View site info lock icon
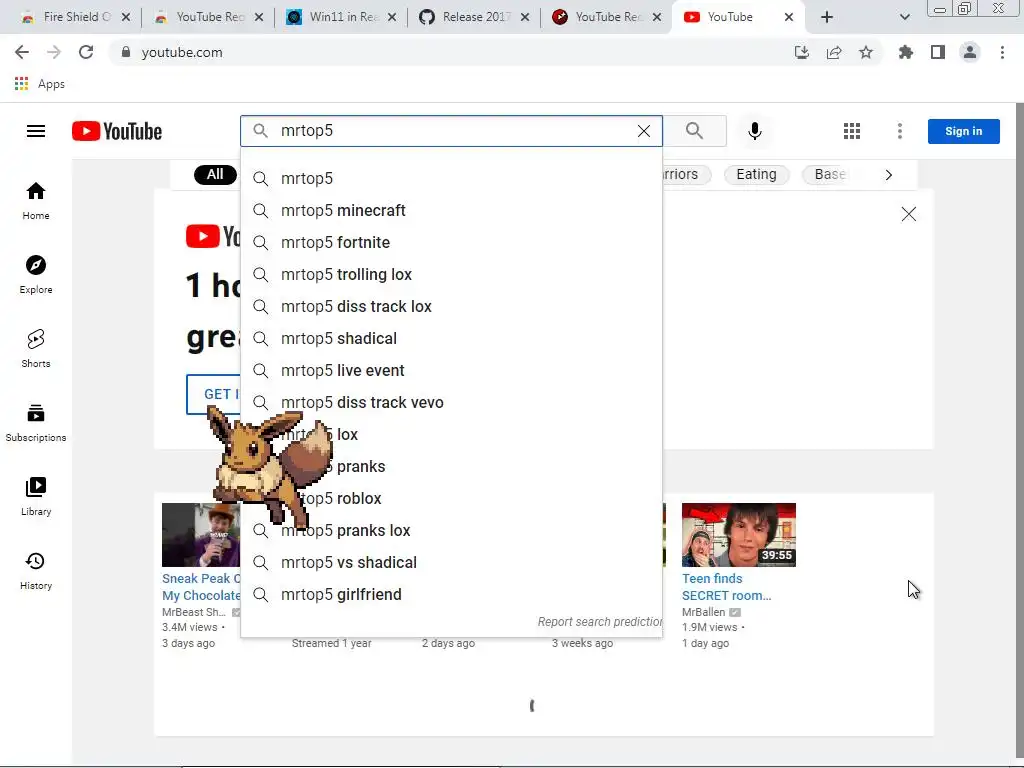Viewport: 1024px width, 768px height. tap(126, 52)
